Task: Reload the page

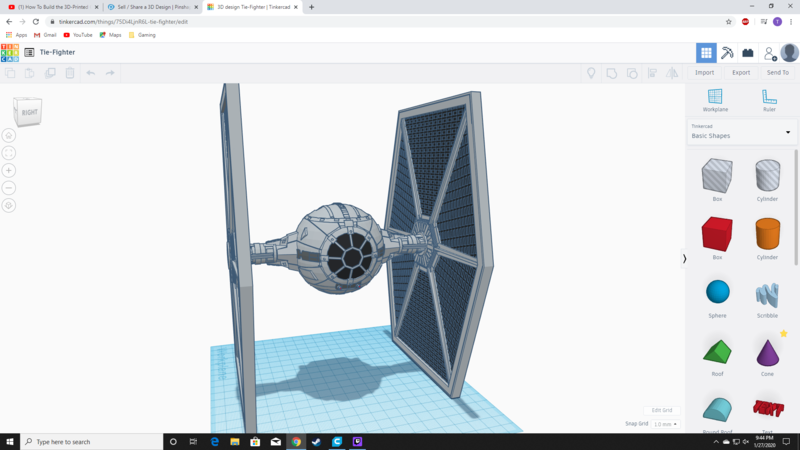Action: tap(36, 22)
